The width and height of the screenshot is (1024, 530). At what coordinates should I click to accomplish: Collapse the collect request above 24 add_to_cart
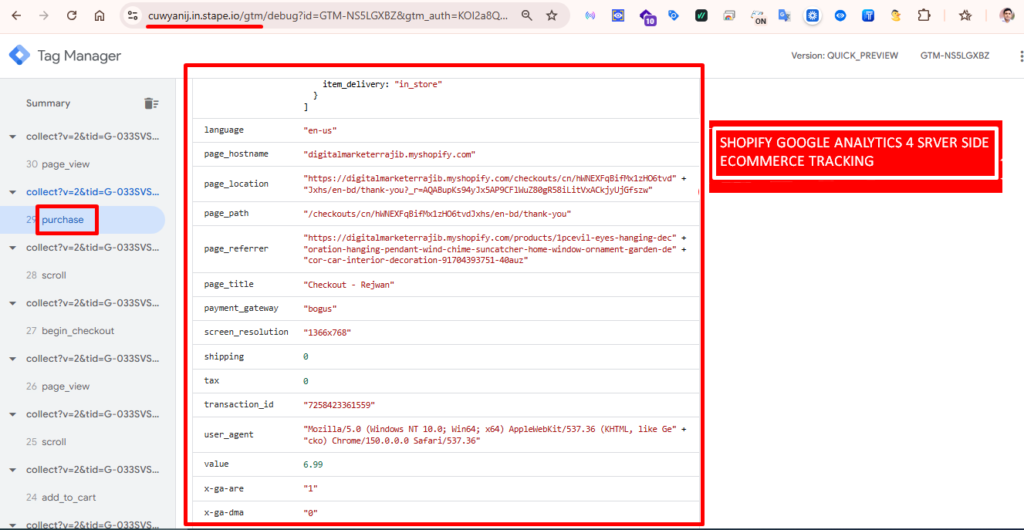click(x=12, y=469)
